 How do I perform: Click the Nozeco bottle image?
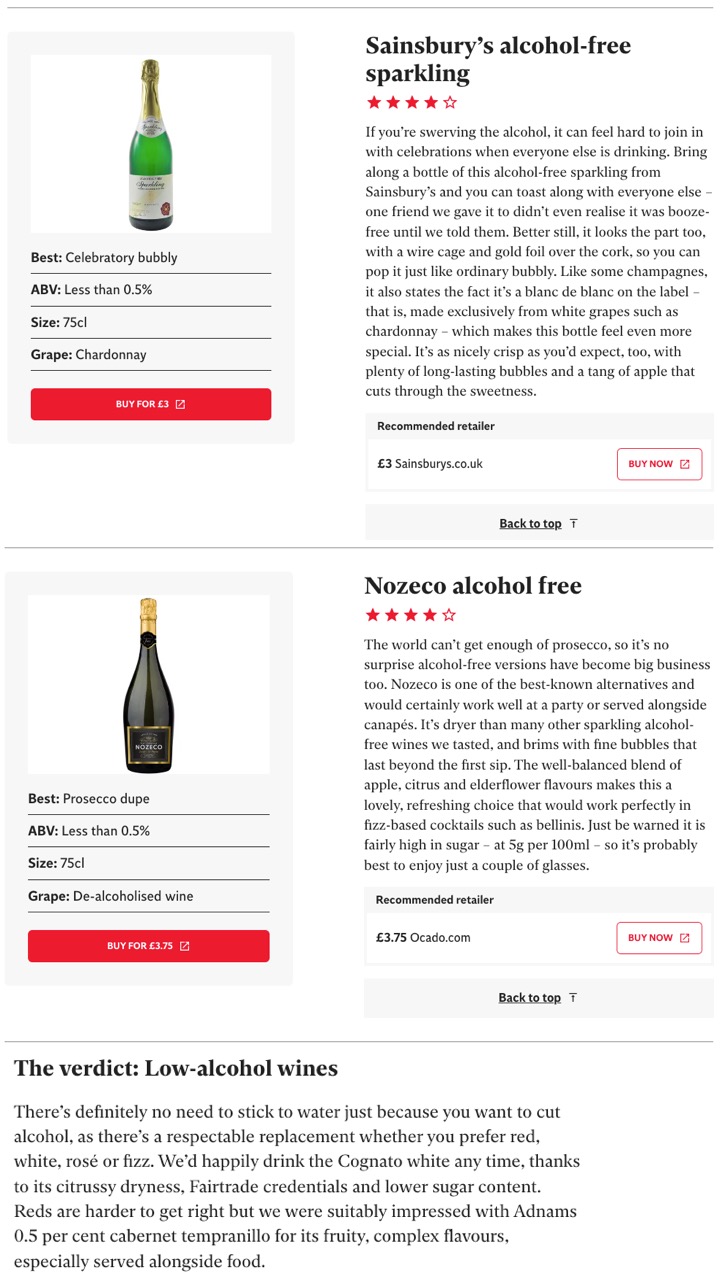(148, 684)
